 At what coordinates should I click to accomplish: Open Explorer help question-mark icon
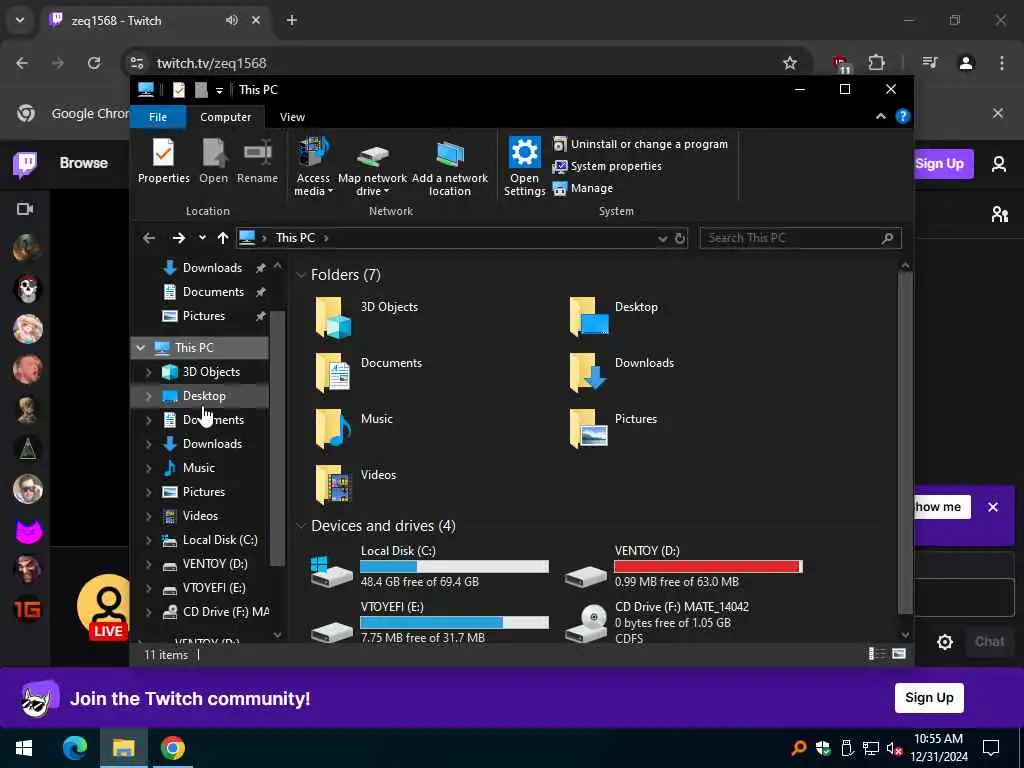903,116
